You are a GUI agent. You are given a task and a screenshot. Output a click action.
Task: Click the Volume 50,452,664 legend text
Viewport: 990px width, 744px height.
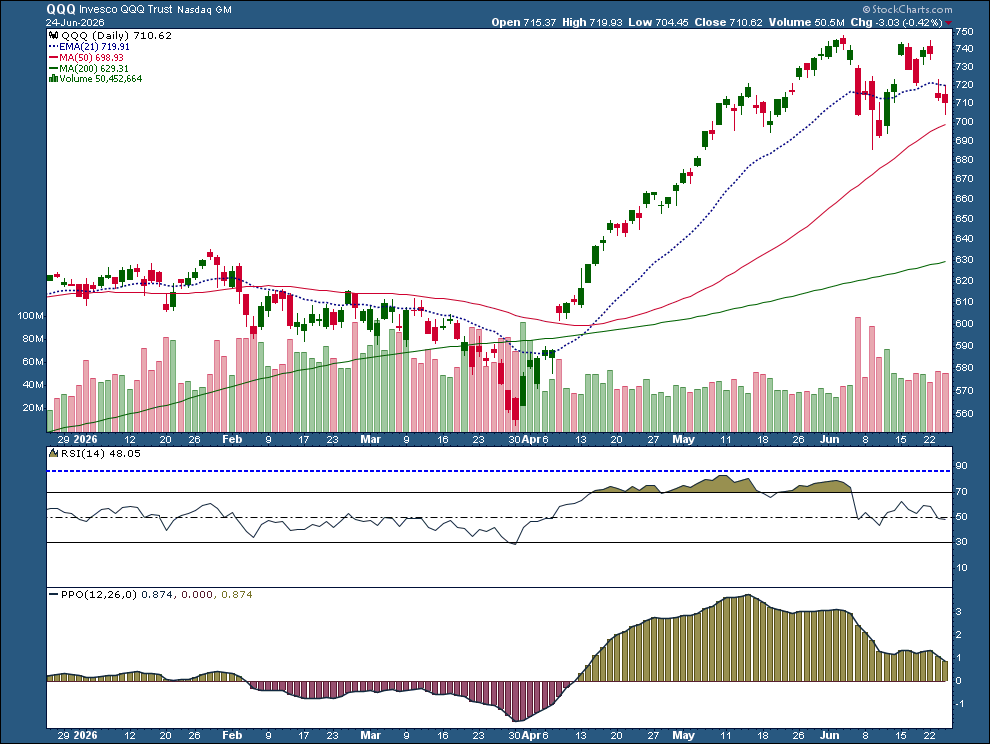pyautogui.click(x=100, y=79)
